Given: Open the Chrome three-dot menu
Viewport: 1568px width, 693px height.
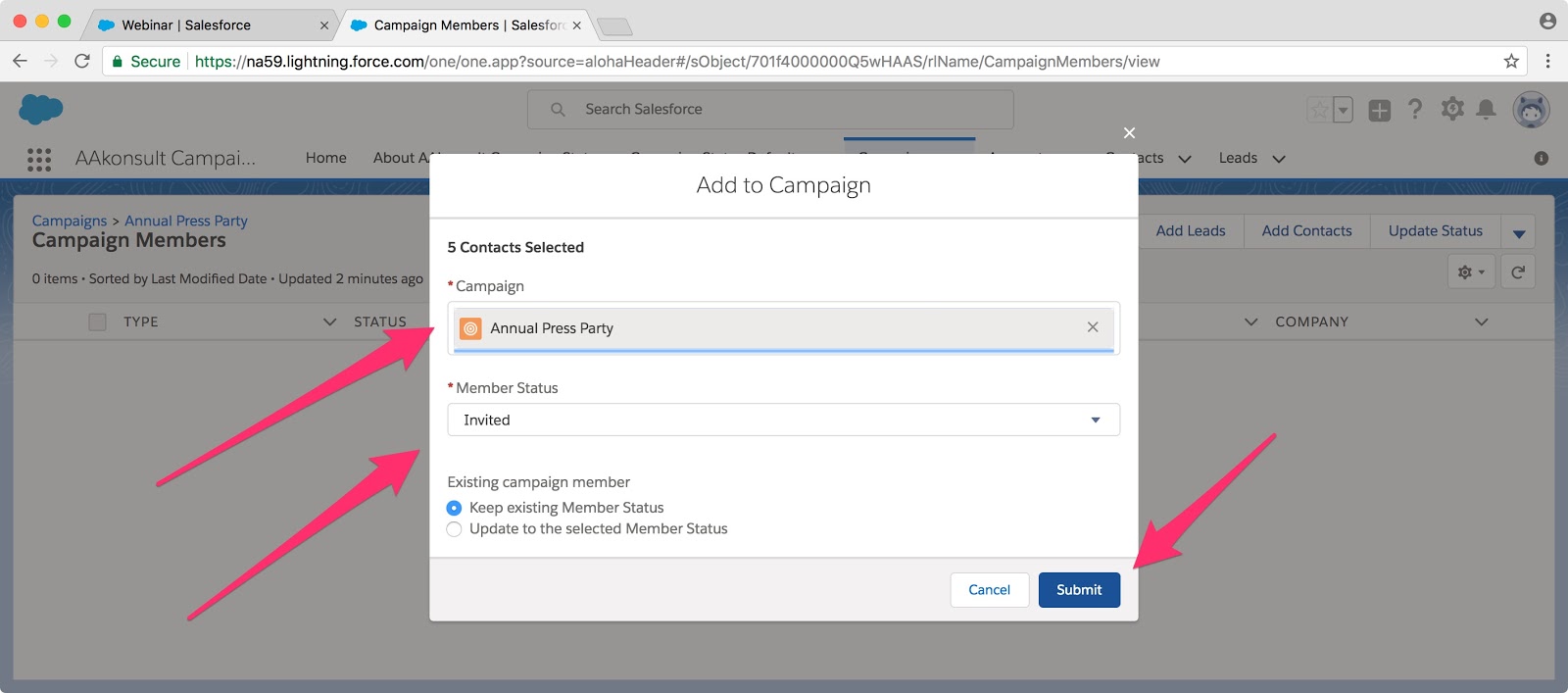Looking at the screenshot, I should click(1547, 61).
